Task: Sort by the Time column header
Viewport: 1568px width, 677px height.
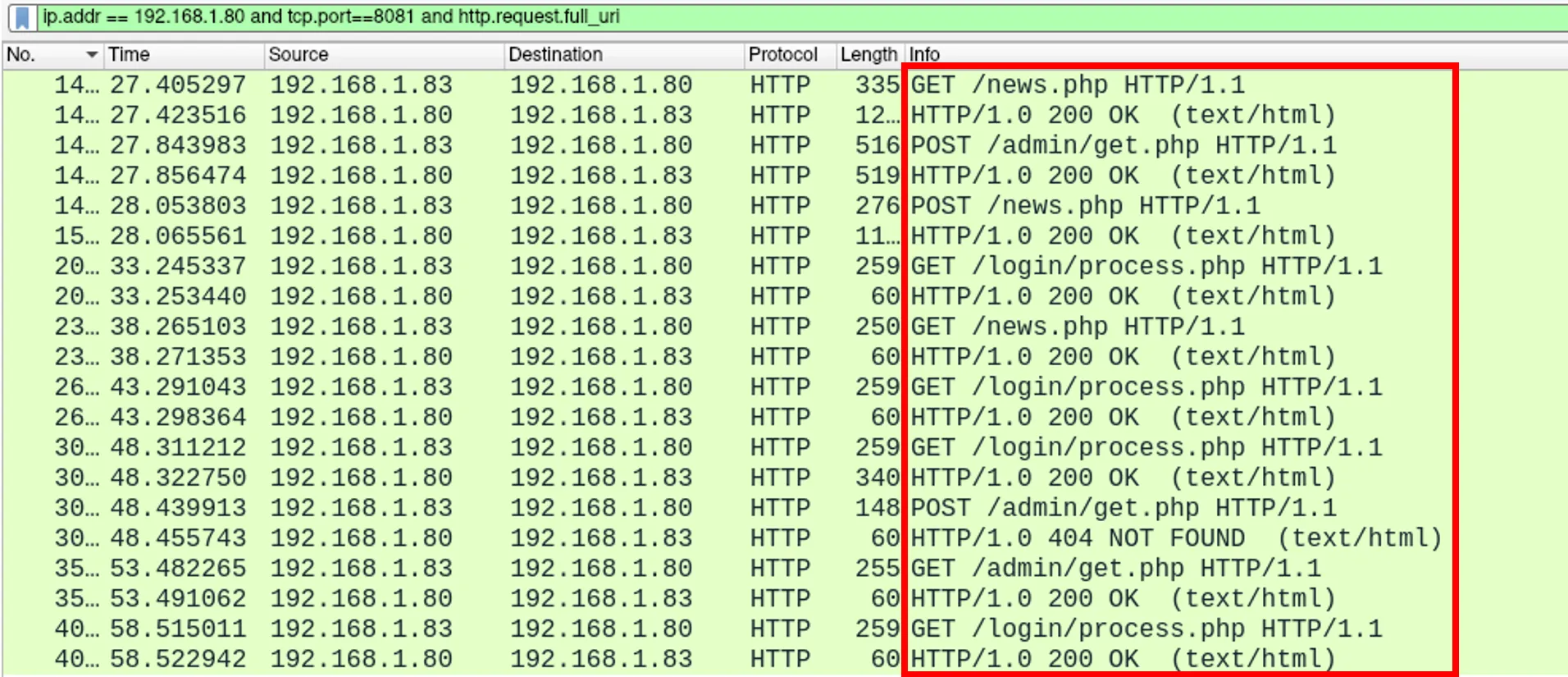Action: 184,55
